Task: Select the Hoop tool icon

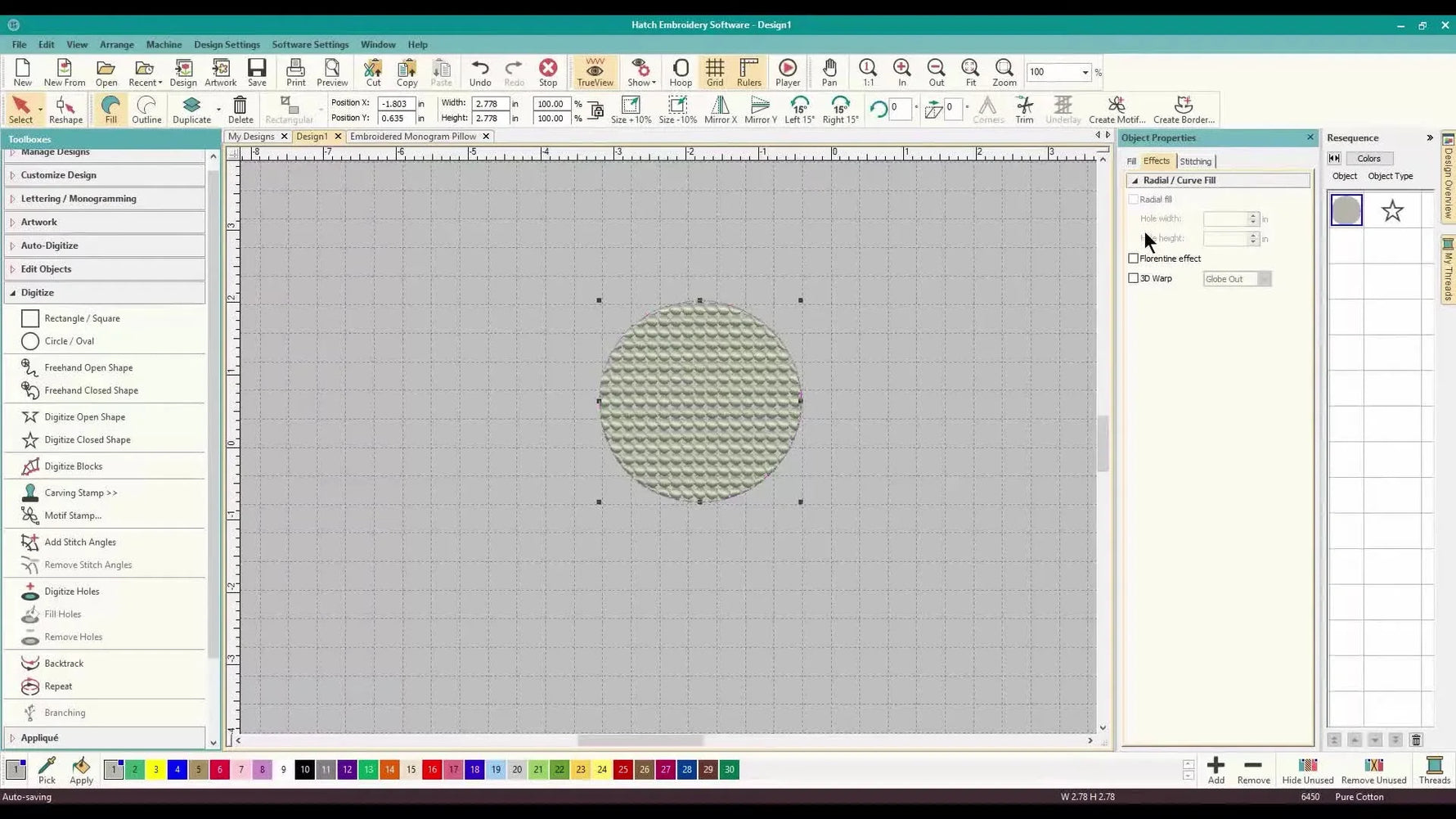Action: (x=681, y=72)
